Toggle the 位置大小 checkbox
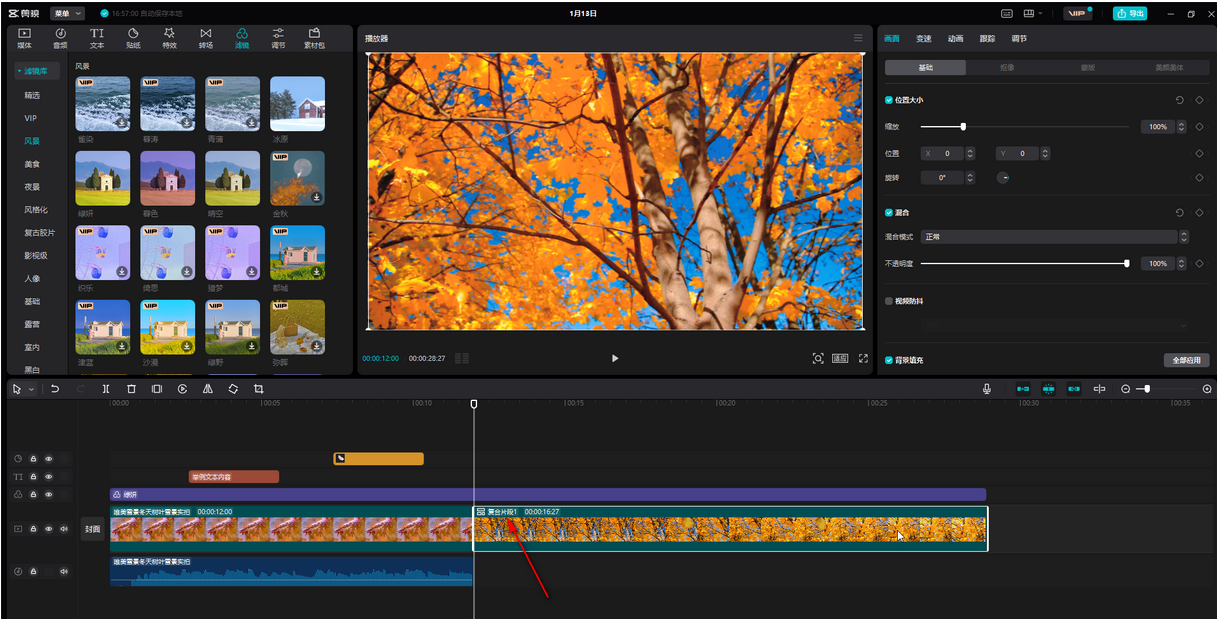Screen dimensions: 1217x619 (x=889, y=100)
